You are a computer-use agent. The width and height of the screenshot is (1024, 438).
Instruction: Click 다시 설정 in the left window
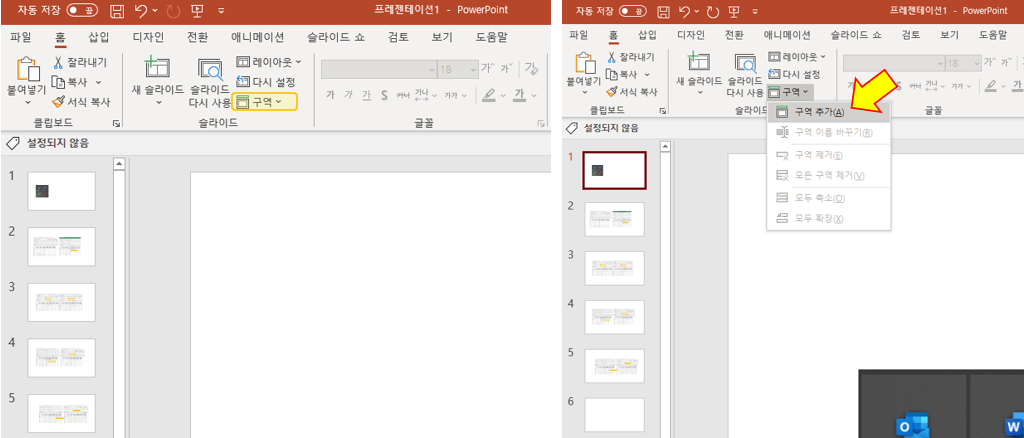click(266, 82)
